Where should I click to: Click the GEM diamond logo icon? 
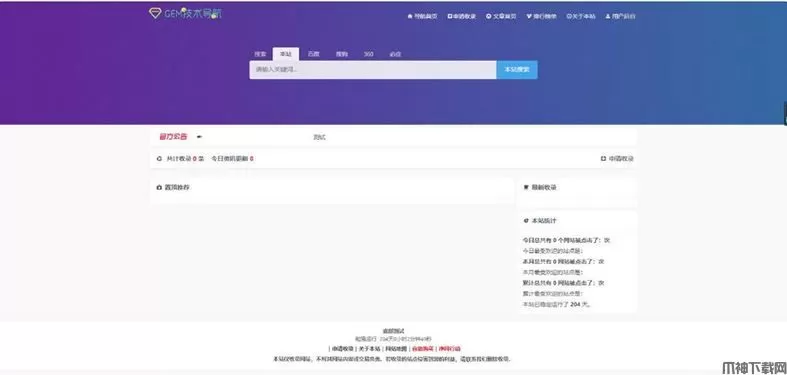[x=155, y=13]
